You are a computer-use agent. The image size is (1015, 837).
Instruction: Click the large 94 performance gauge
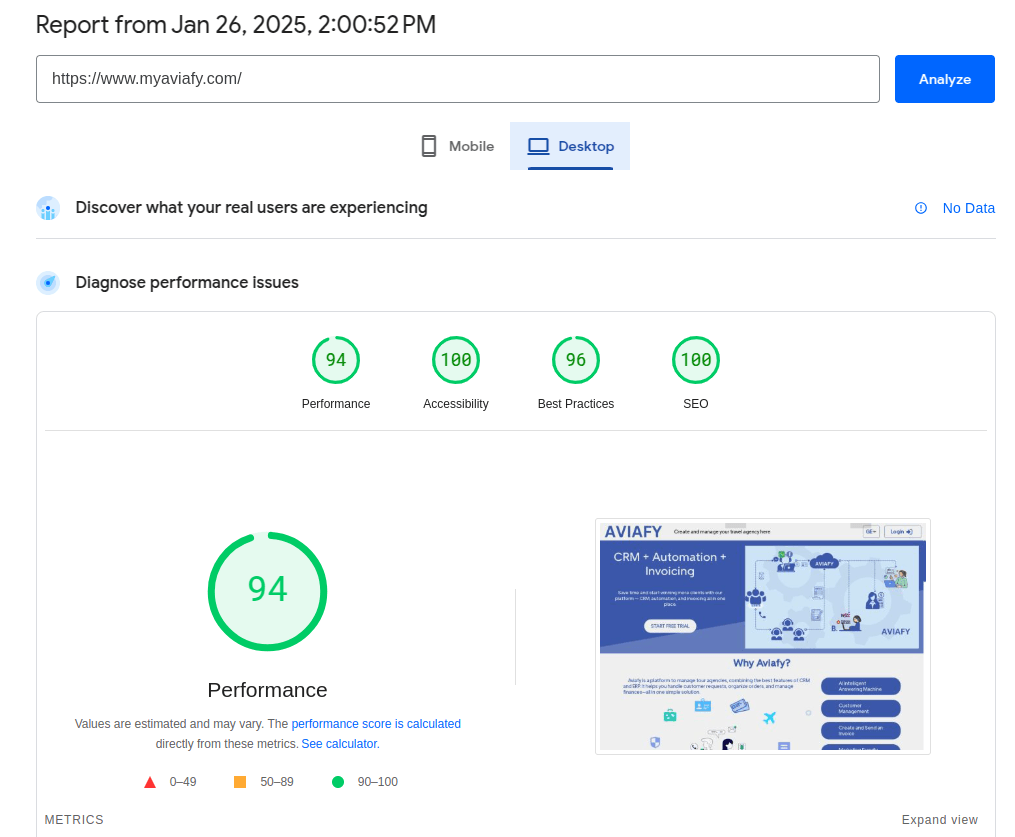267,592
